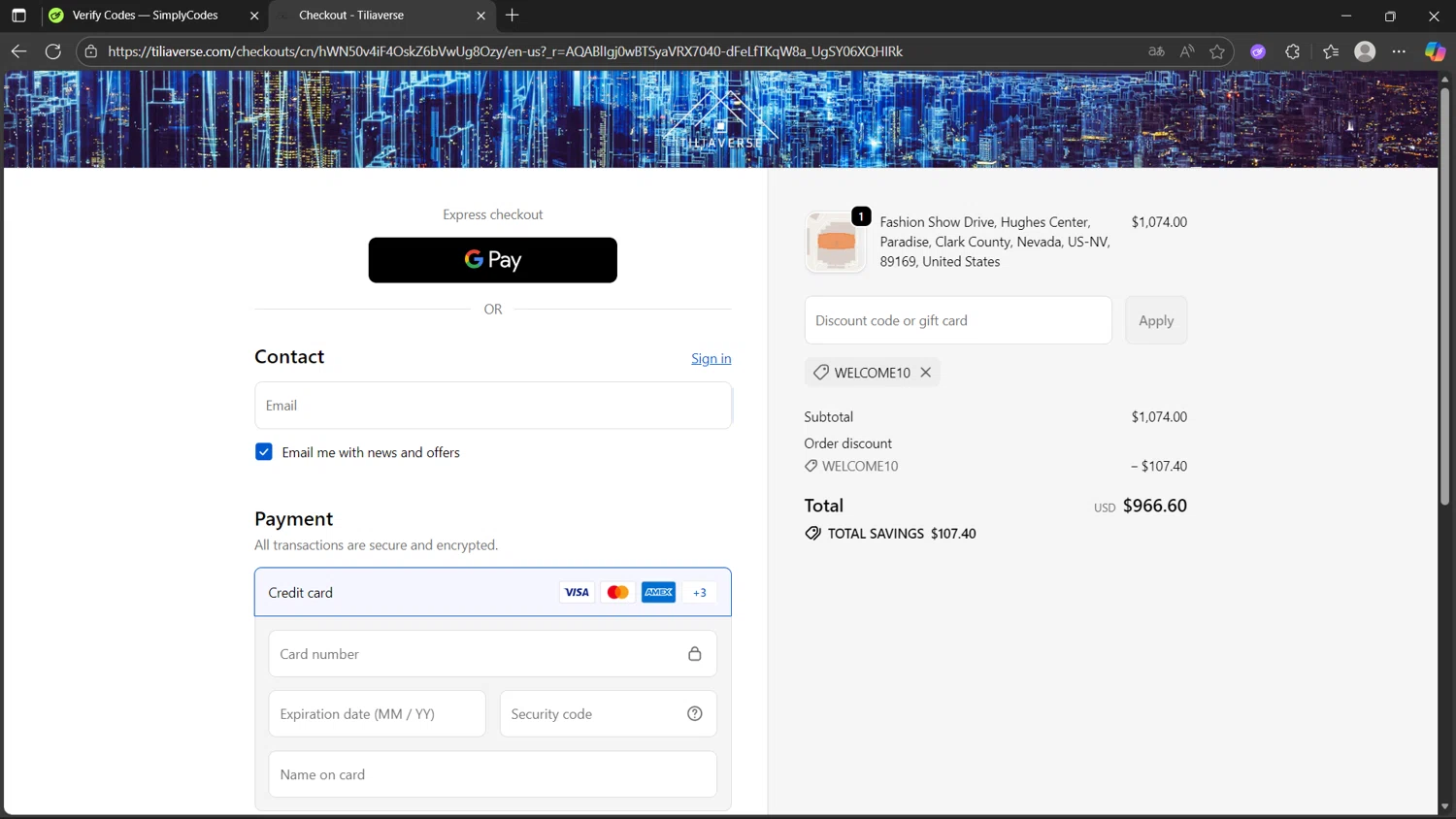
Task: Reload the page with the refresh icon
Action: (53, 51)
